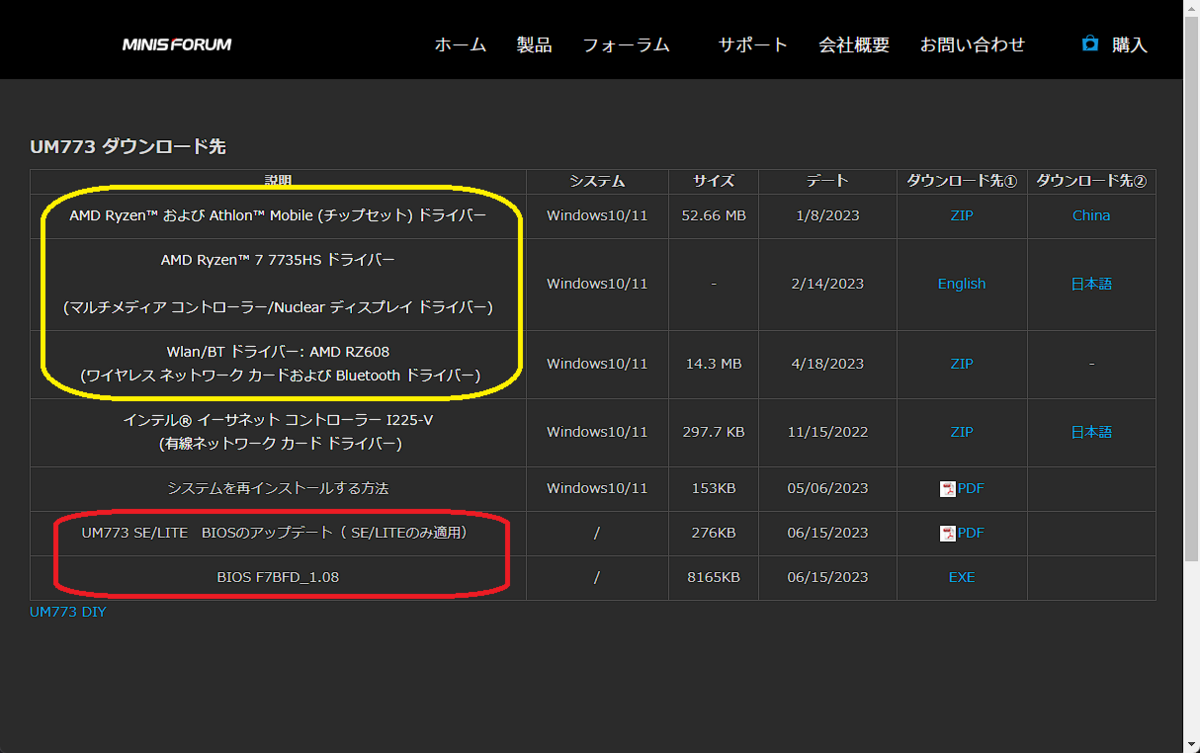The image size is (1200, 753).
Task: Click 276KB size cell
Action: 714,532
